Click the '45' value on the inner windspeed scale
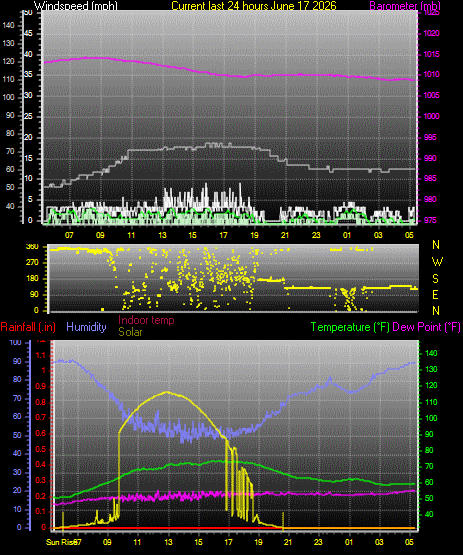 coord(28,34)
